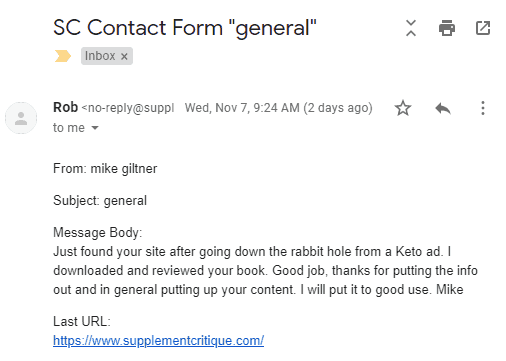Open the sender's profile avatar
The width and height of the screenshot is (506, 361).
tap(21, 118)
